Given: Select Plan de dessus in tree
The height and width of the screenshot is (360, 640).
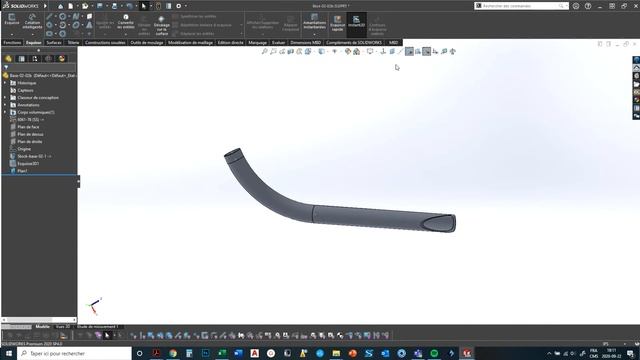Looking at the screenshot, I should [x=30, y=134].
